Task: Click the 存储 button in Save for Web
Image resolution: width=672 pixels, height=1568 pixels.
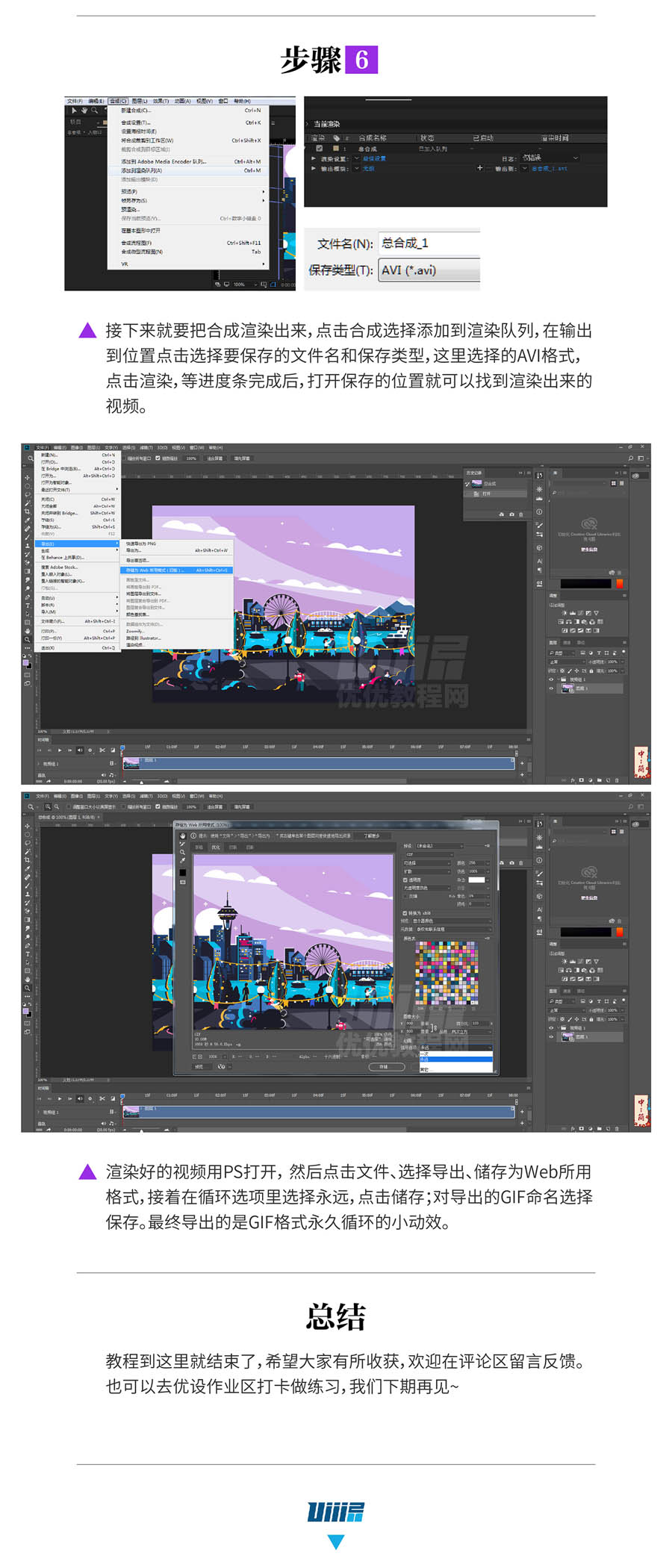Action: pos(387,1066)
